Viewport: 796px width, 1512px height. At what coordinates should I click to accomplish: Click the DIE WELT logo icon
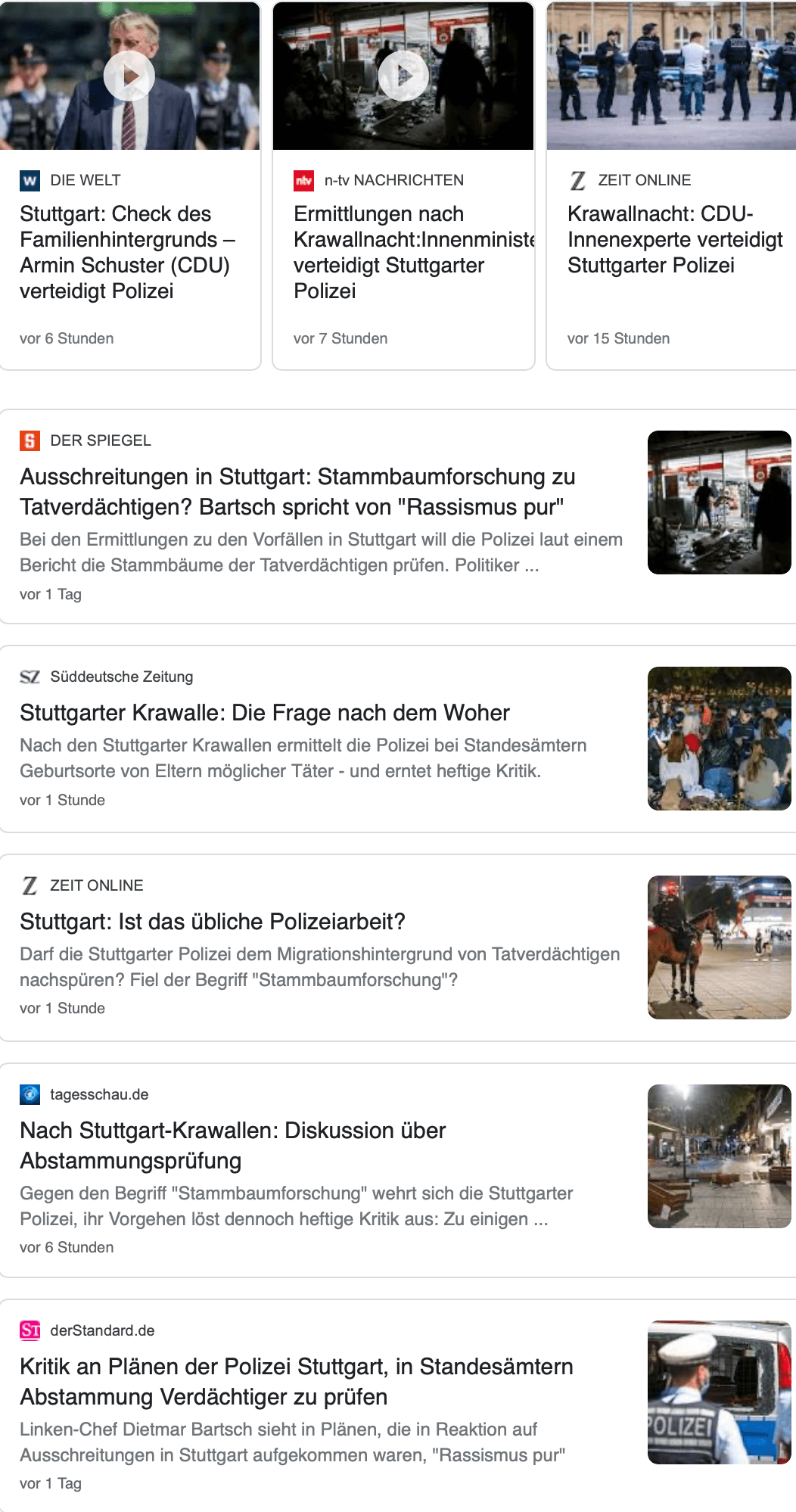click(x=30, y=180)
